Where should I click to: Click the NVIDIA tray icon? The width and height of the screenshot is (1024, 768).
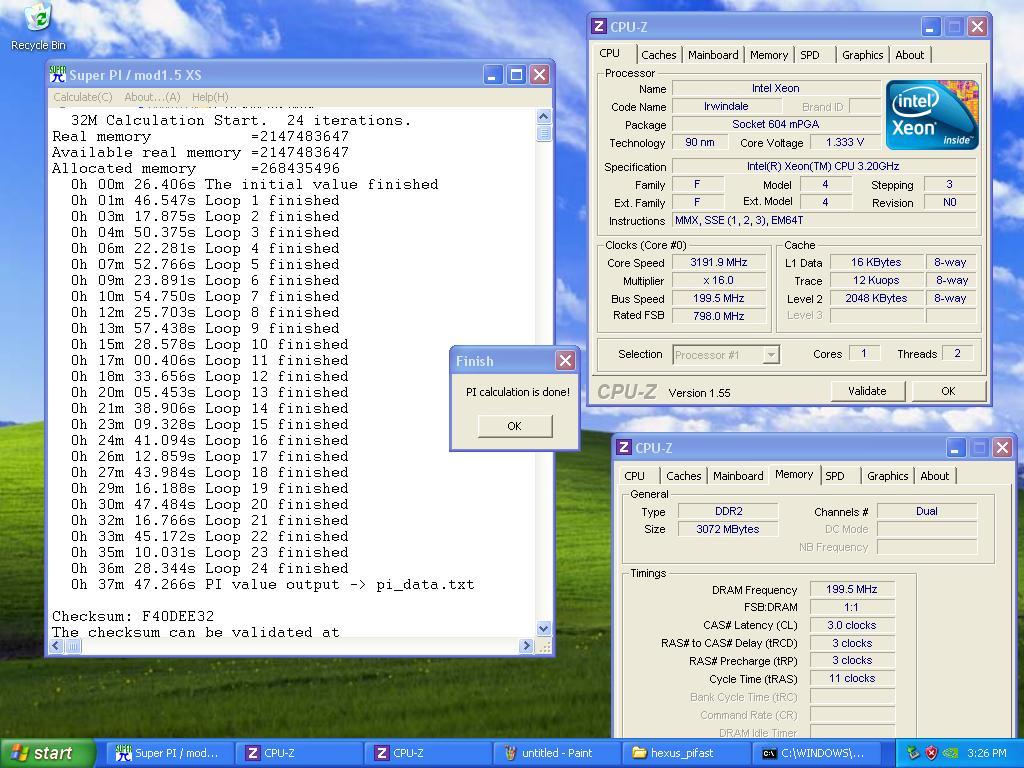click(x=950, y=753)
